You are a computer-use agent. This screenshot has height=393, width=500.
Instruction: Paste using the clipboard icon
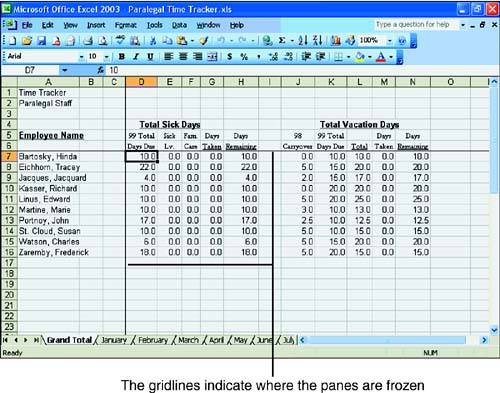pos(182,41)
